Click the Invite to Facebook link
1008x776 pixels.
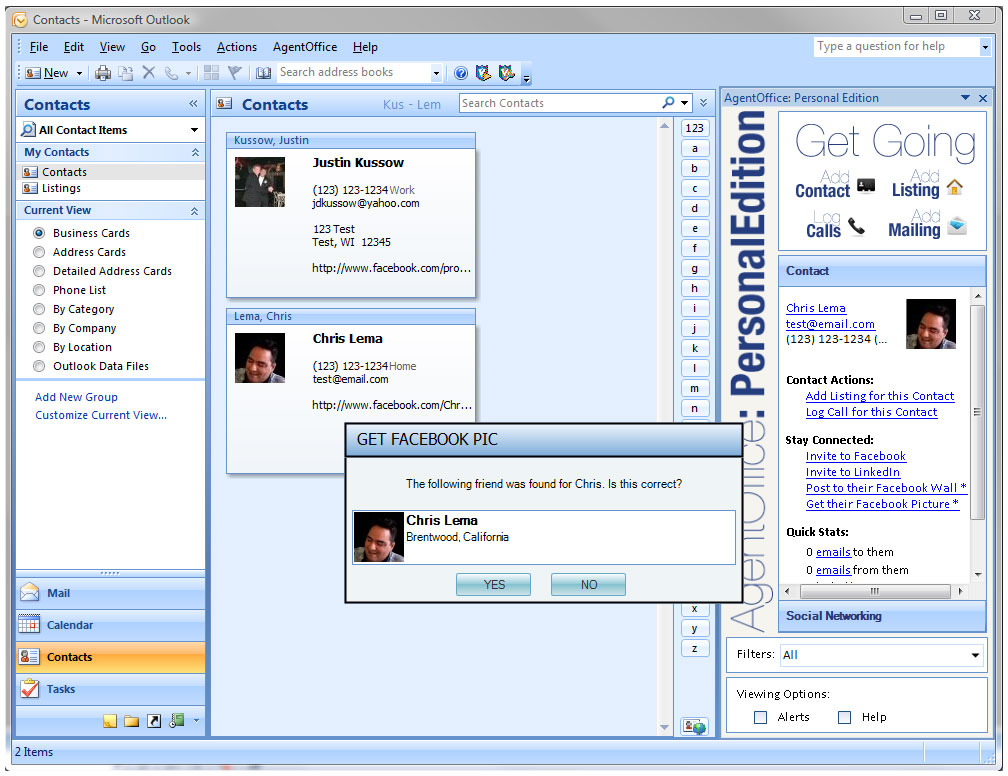pyautogui.click(x=855, y=456)
